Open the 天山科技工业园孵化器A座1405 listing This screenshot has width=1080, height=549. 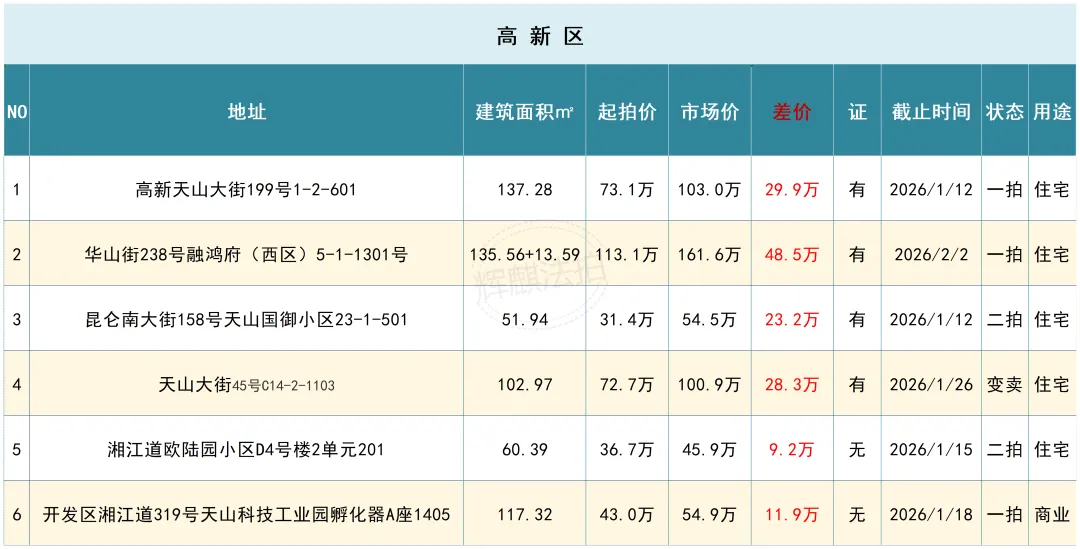tap(246, 515)
